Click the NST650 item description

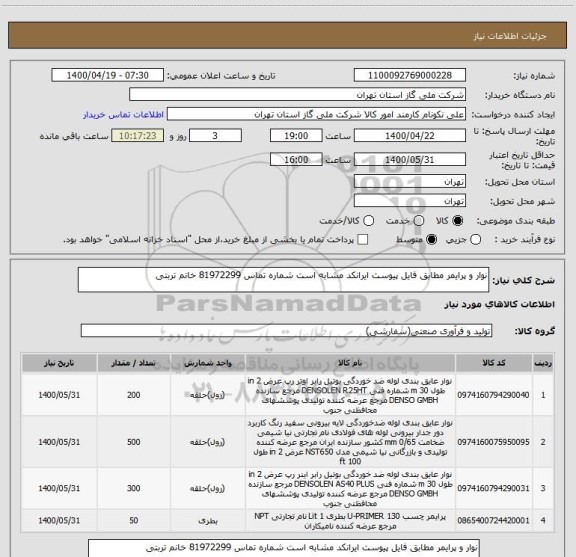pos(350,442)
